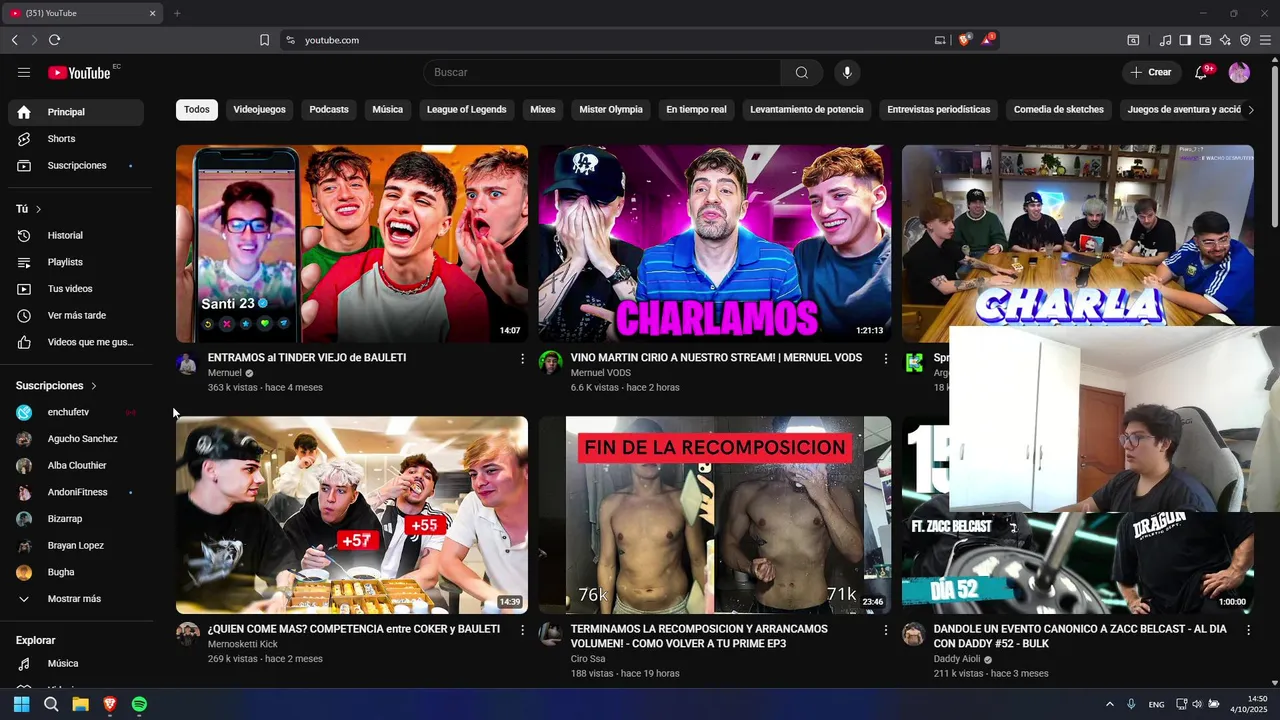This screenshot has height=720, width=1280.
Task: Select the League of Legends chip
Action: click(466, 110)
